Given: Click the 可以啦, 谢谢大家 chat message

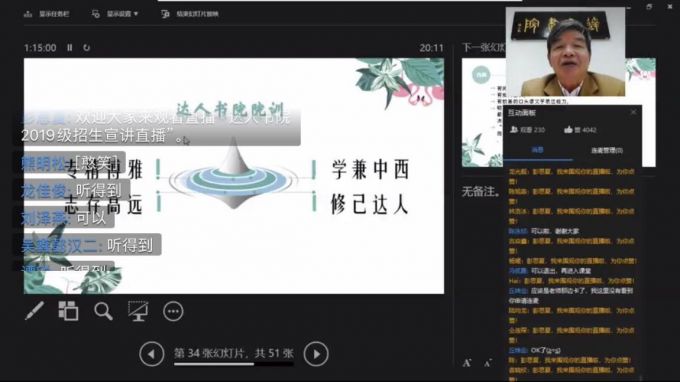Looking at the screenshot, I should point(544,231).
